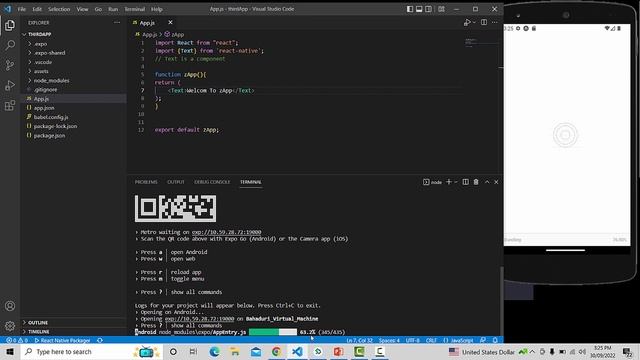Expand the .vscode folder

(x=73, y=62)
